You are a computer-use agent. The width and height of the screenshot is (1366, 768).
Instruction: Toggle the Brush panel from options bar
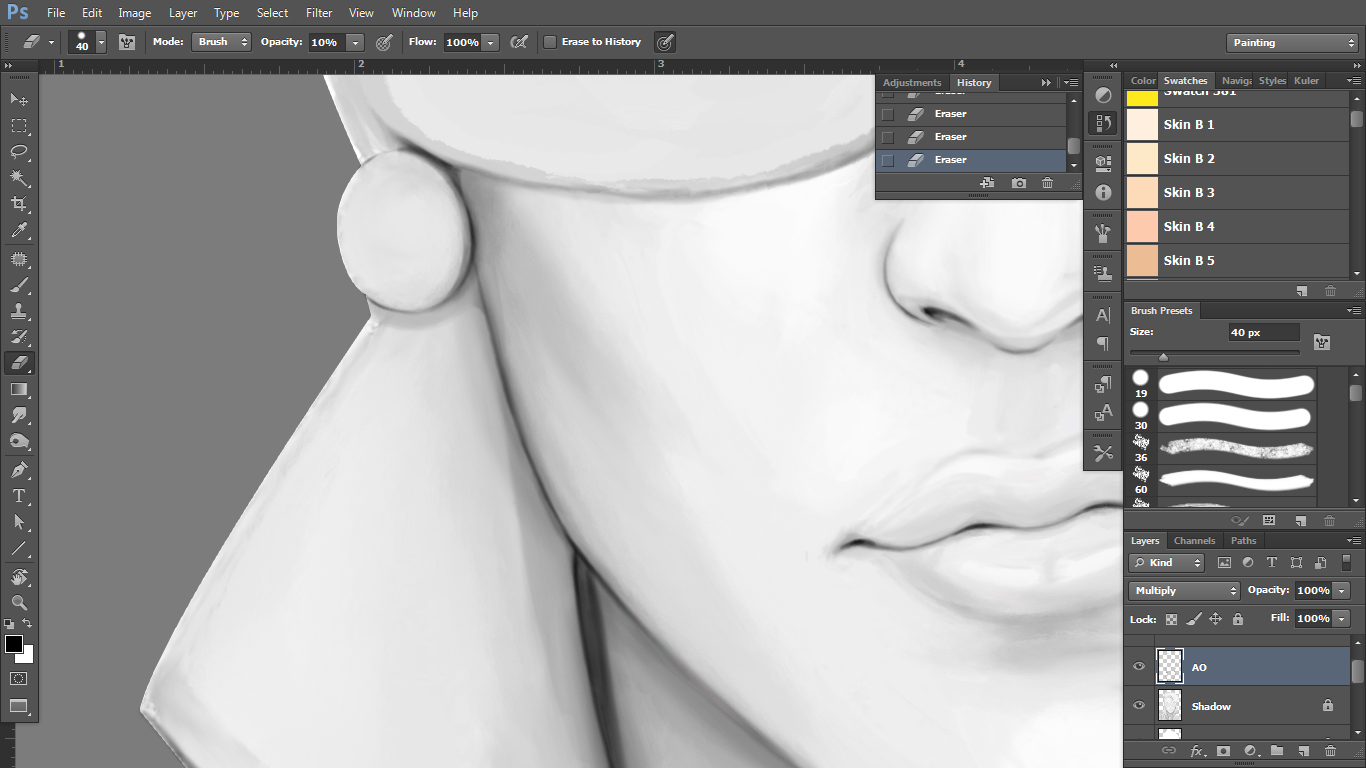127,42
